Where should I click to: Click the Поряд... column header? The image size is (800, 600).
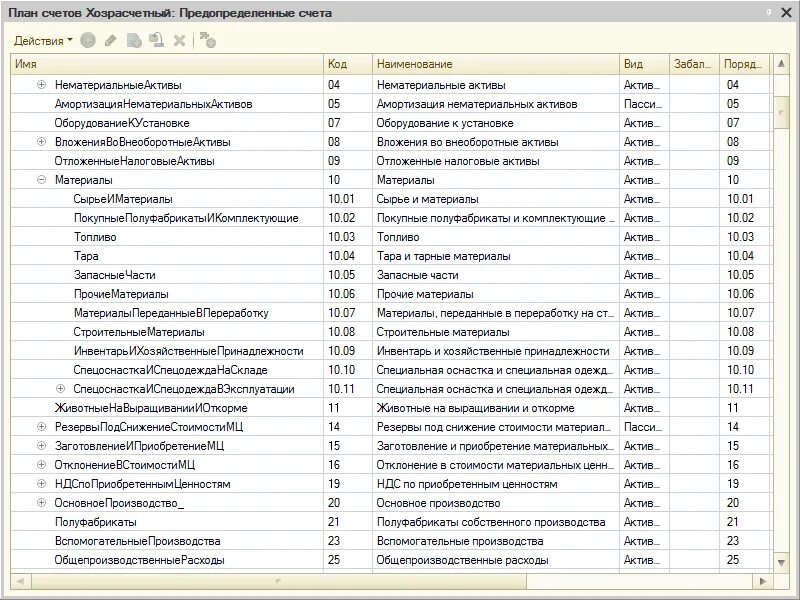[x=744, y=64]
